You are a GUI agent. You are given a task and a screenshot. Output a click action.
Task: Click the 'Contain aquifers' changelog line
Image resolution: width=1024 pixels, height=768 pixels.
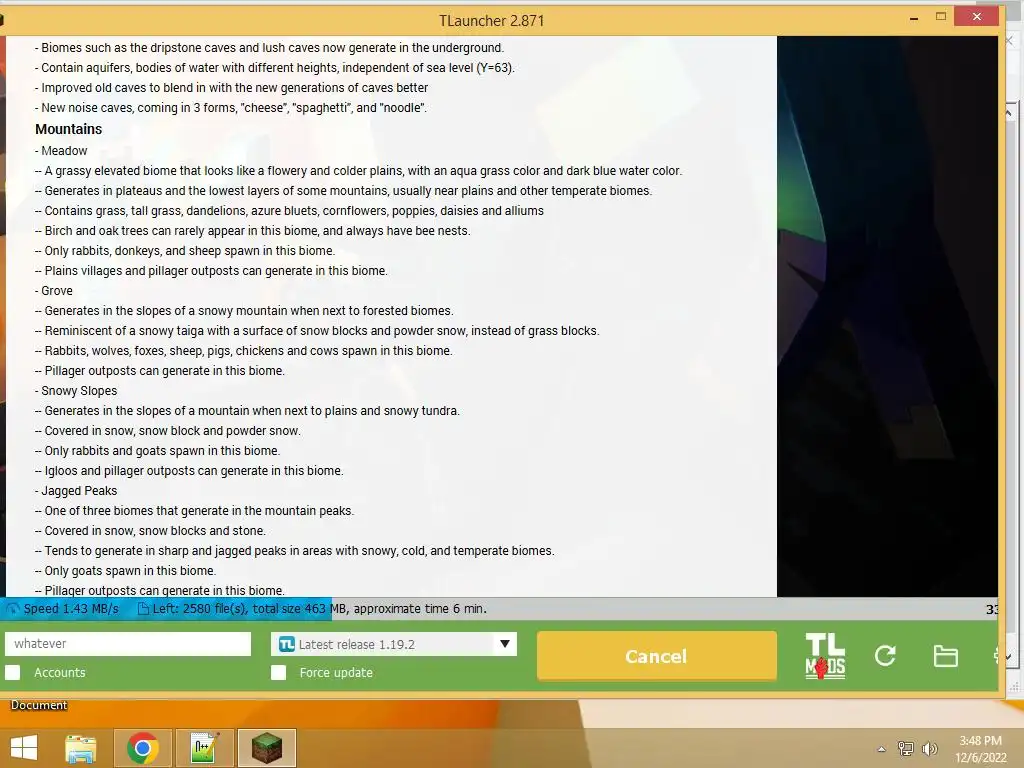(x=274, y=68)
